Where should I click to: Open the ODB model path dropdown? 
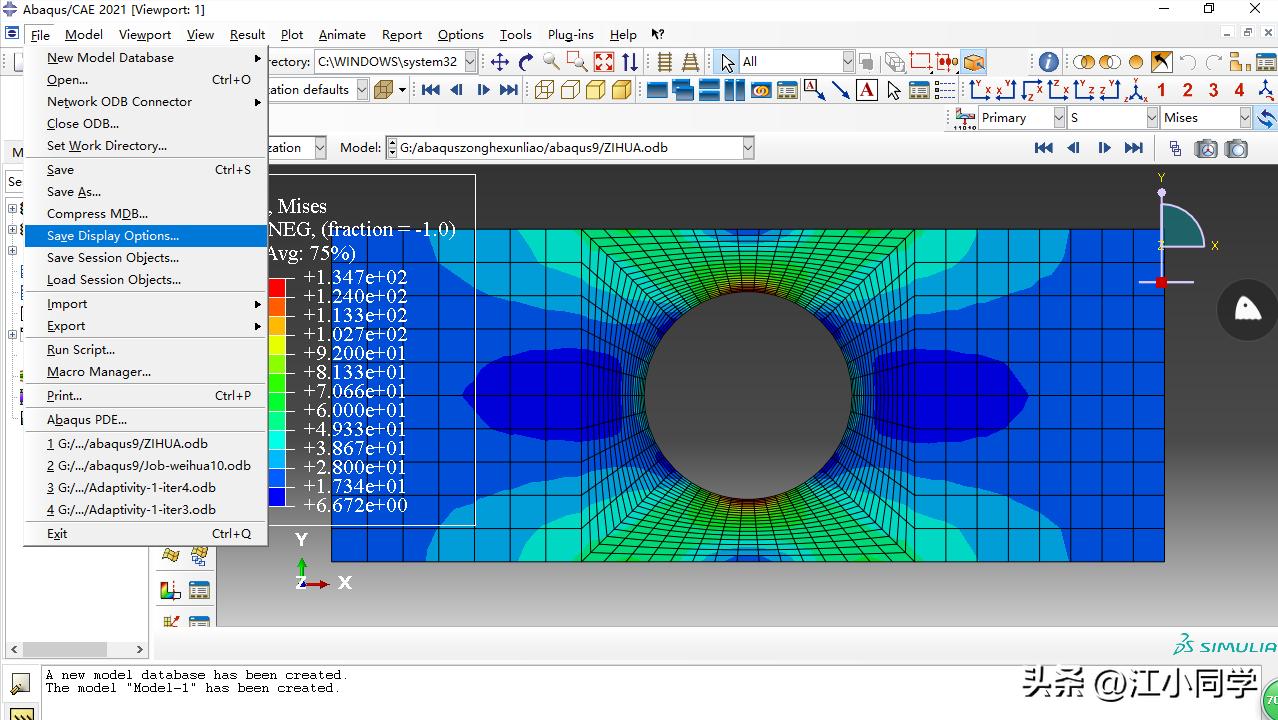click(x=747, y=148)
